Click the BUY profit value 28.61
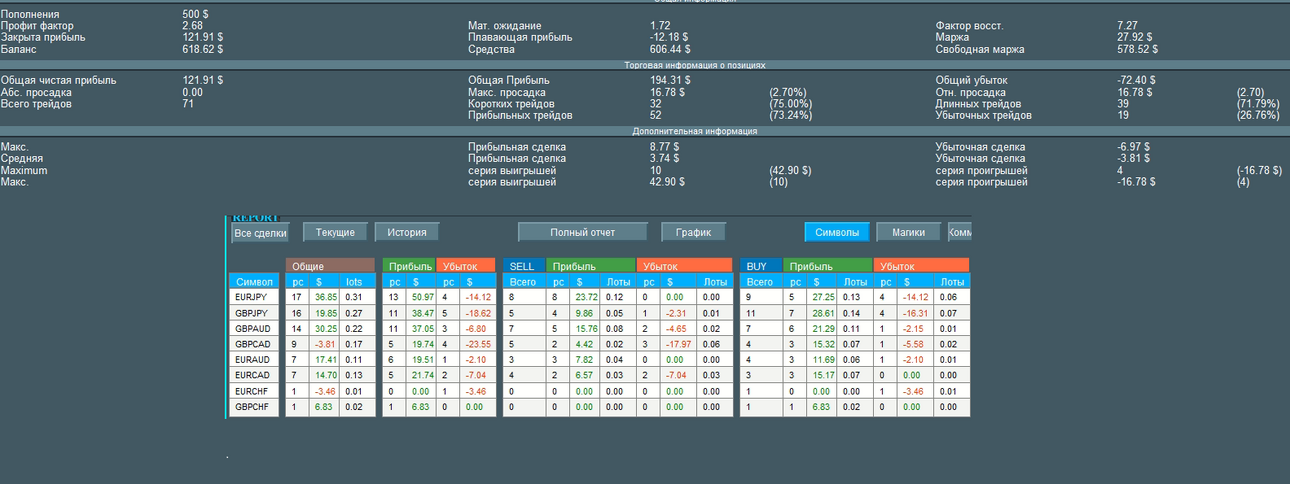Viewport: 1290px width, 484px height. [824, 313]
